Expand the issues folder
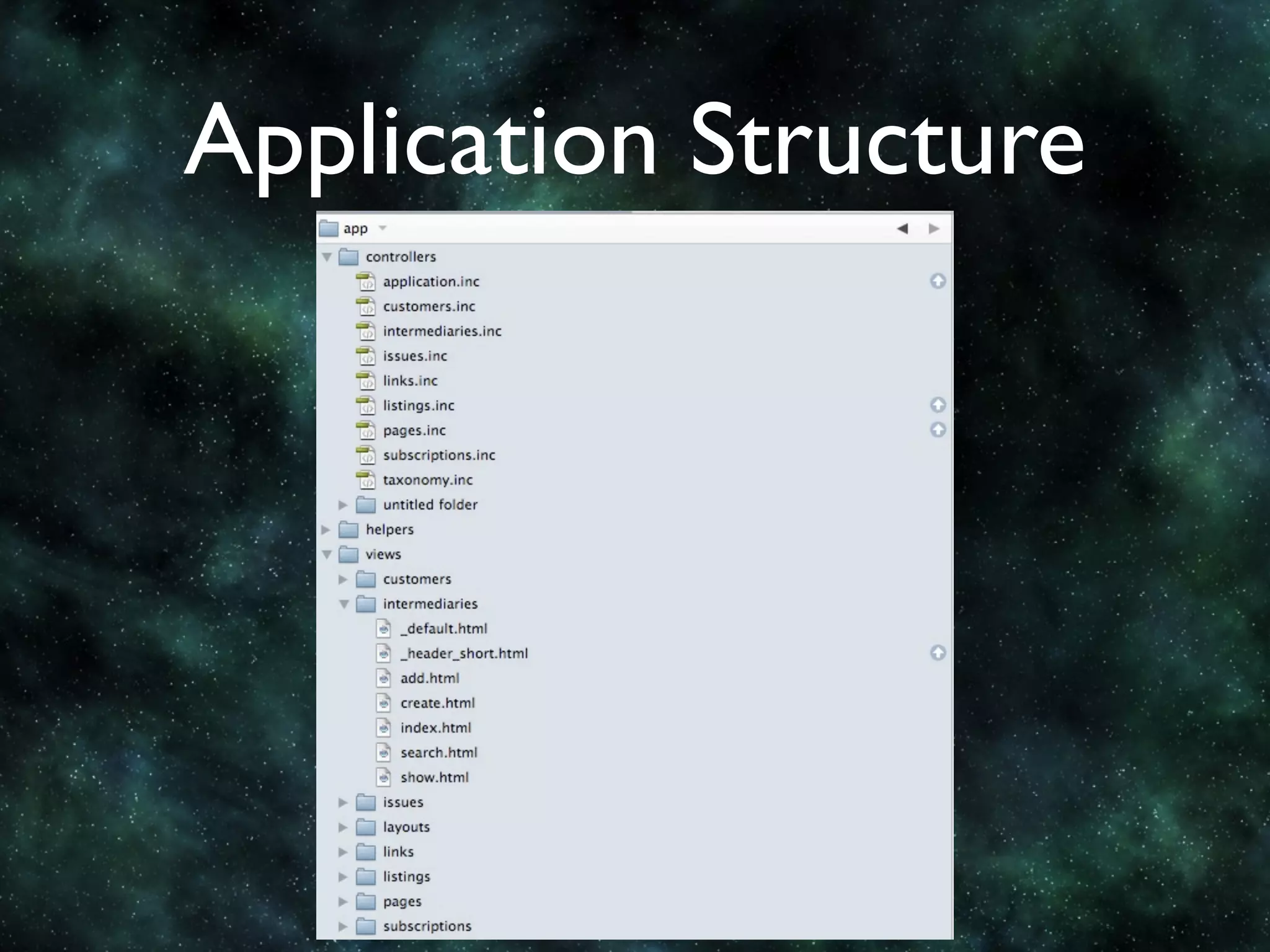 pos(343,802)
